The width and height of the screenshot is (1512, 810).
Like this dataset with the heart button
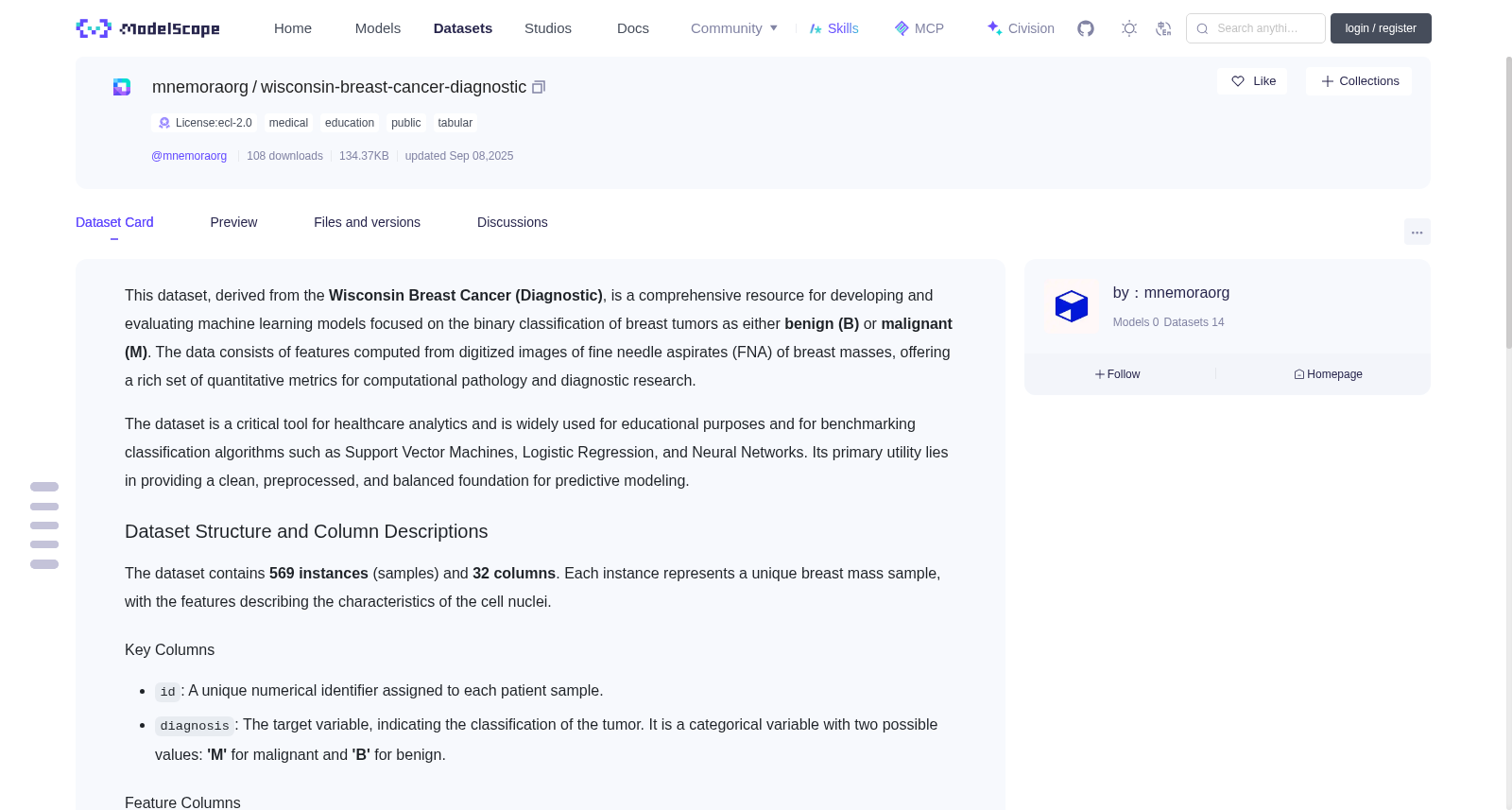click(1252, 81)
